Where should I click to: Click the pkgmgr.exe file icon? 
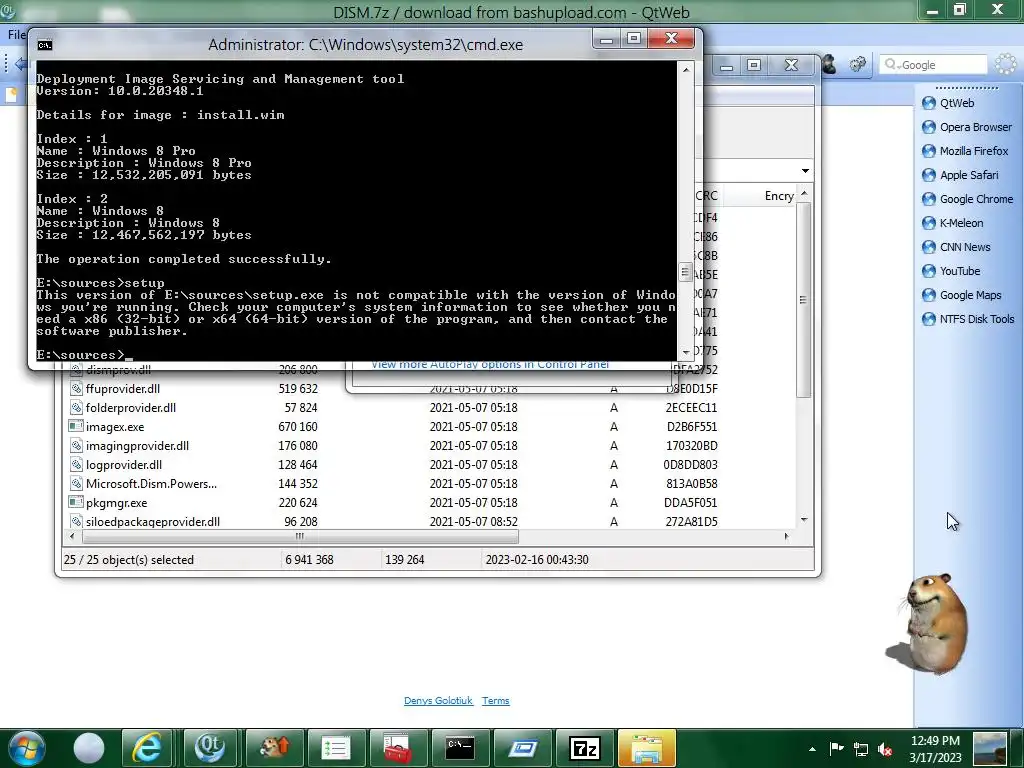(x=76, y=502)
